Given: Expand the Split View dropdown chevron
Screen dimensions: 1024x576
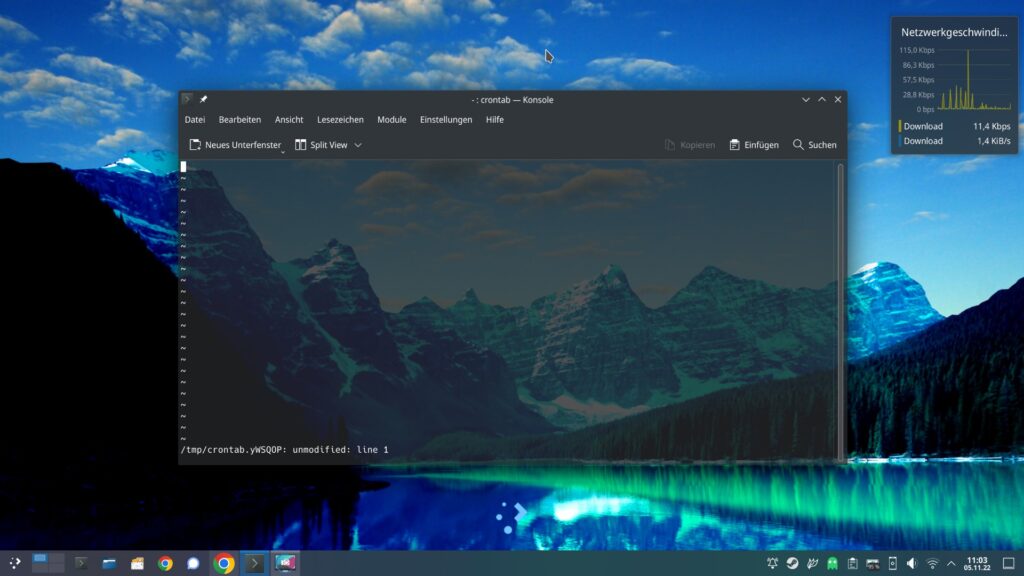Looking at the screenshot, I should click(x=358, y=145).
